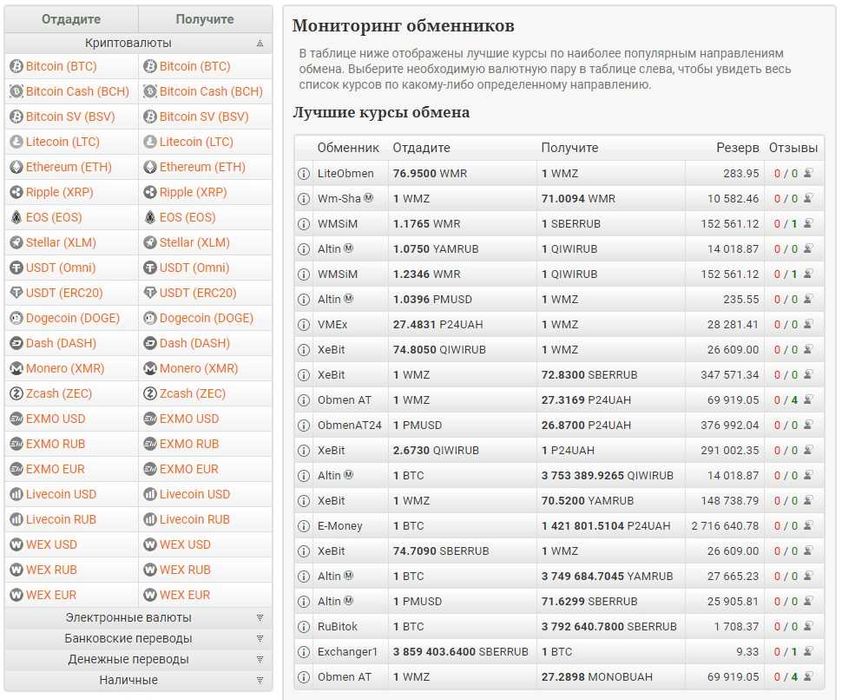
Task: Click the info icon next to RuBitok
Action: pyautogui.click(x=304, y=627)
